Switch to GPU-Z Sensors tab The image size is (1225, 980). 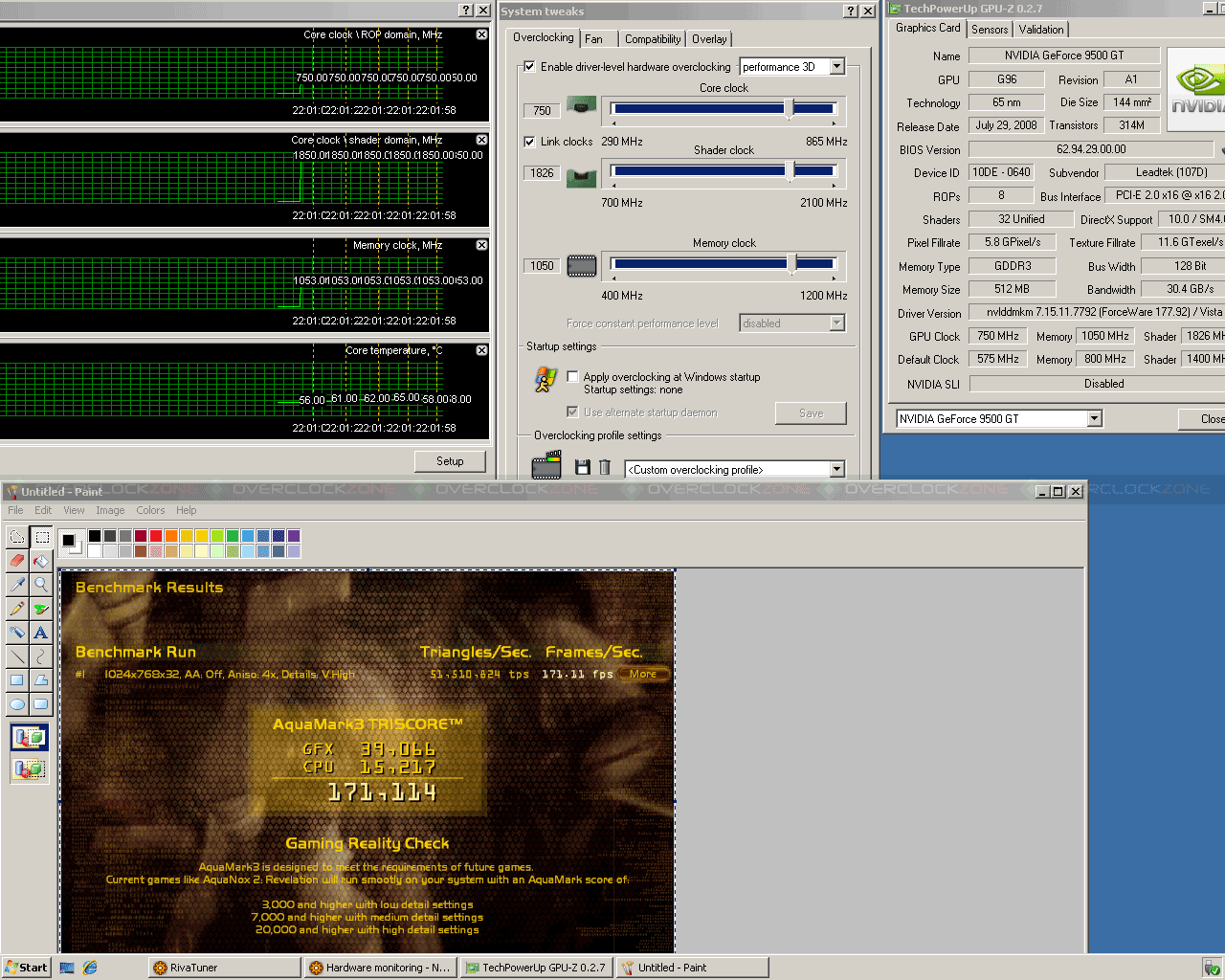pyautogui.click(x=990, y=30)
